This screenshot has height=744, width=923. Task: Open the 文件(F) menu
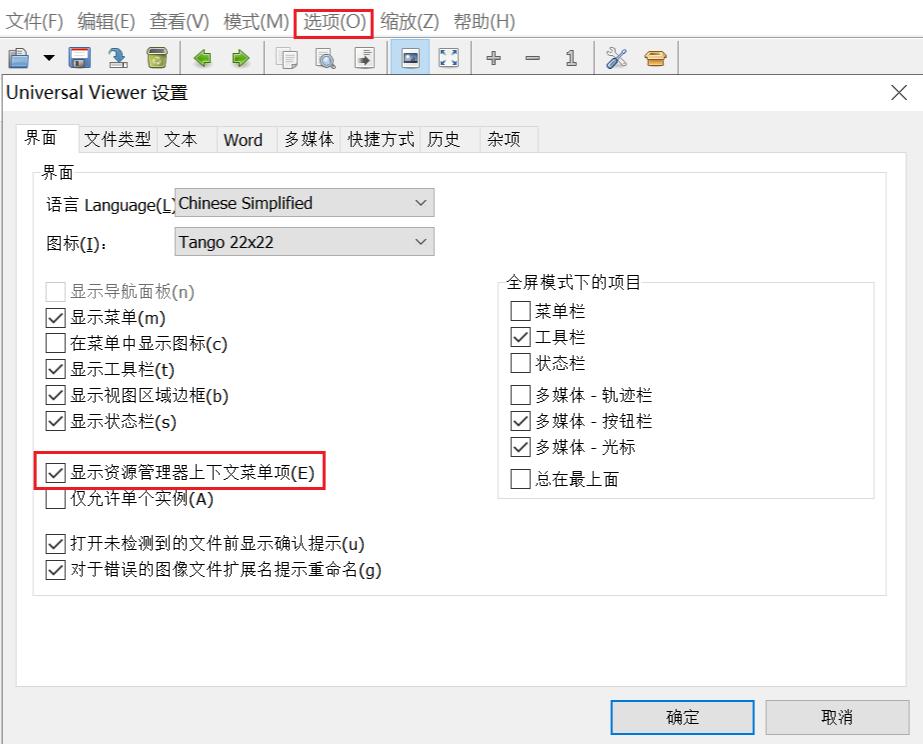[34, 22]
